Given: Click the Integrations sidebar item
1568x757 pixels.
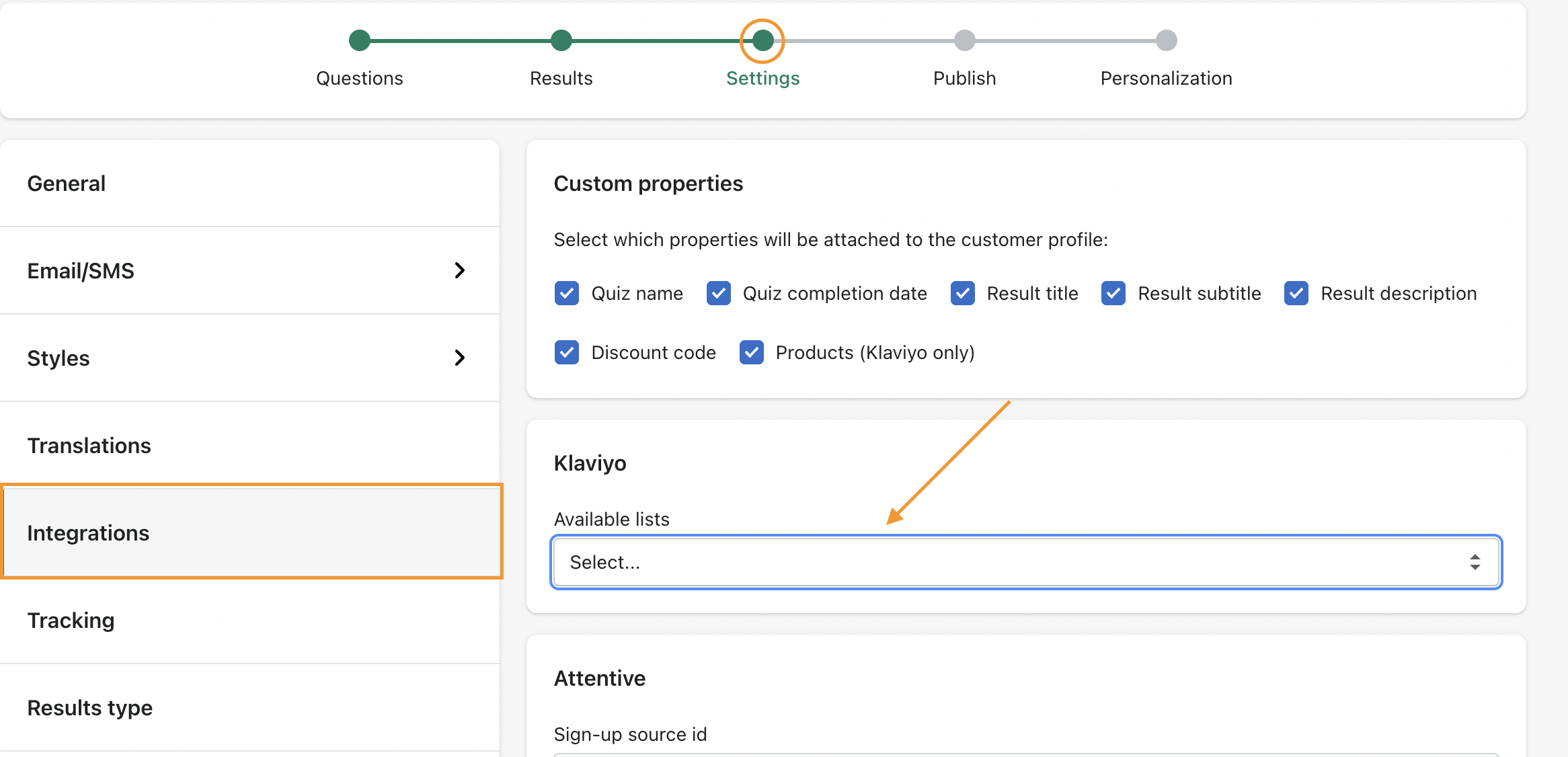Looking at the screenshot, I should coord(88,533).
